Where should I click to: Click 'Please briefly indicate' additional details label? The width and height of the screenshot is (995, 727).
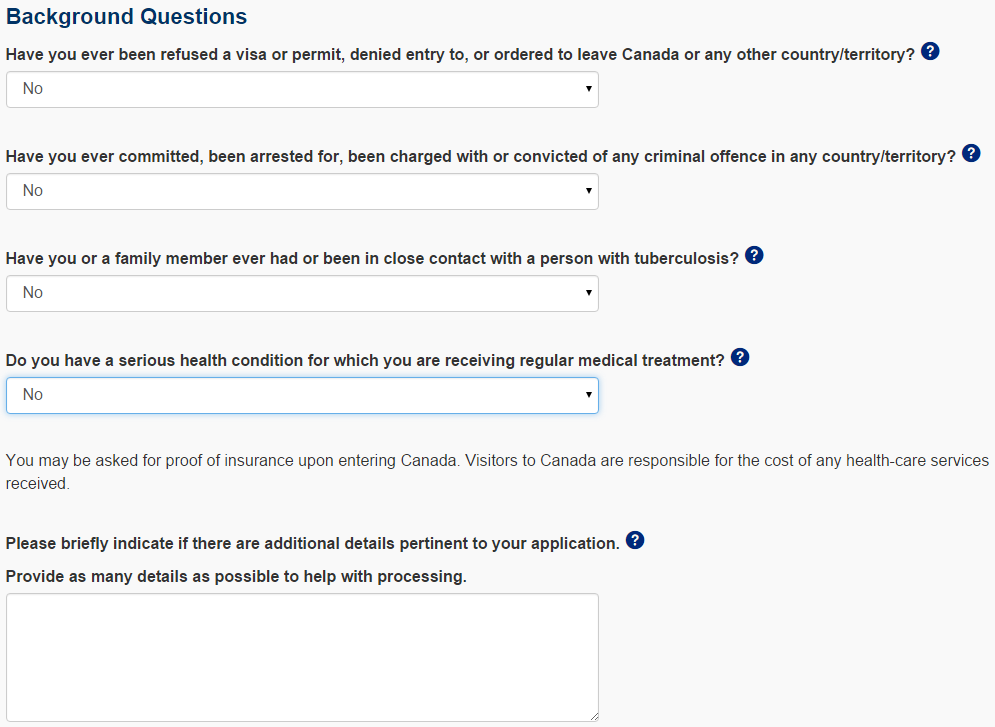click(312, 543)
